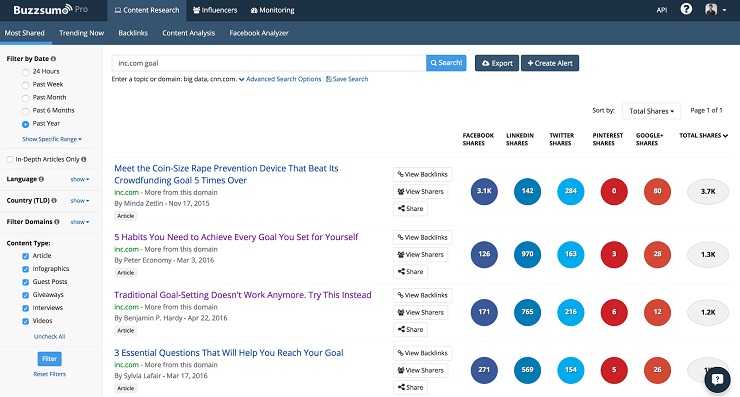The image size is (740, 397).
Task: Uncheck the Guest Posts content type
Action: point(25,282)
